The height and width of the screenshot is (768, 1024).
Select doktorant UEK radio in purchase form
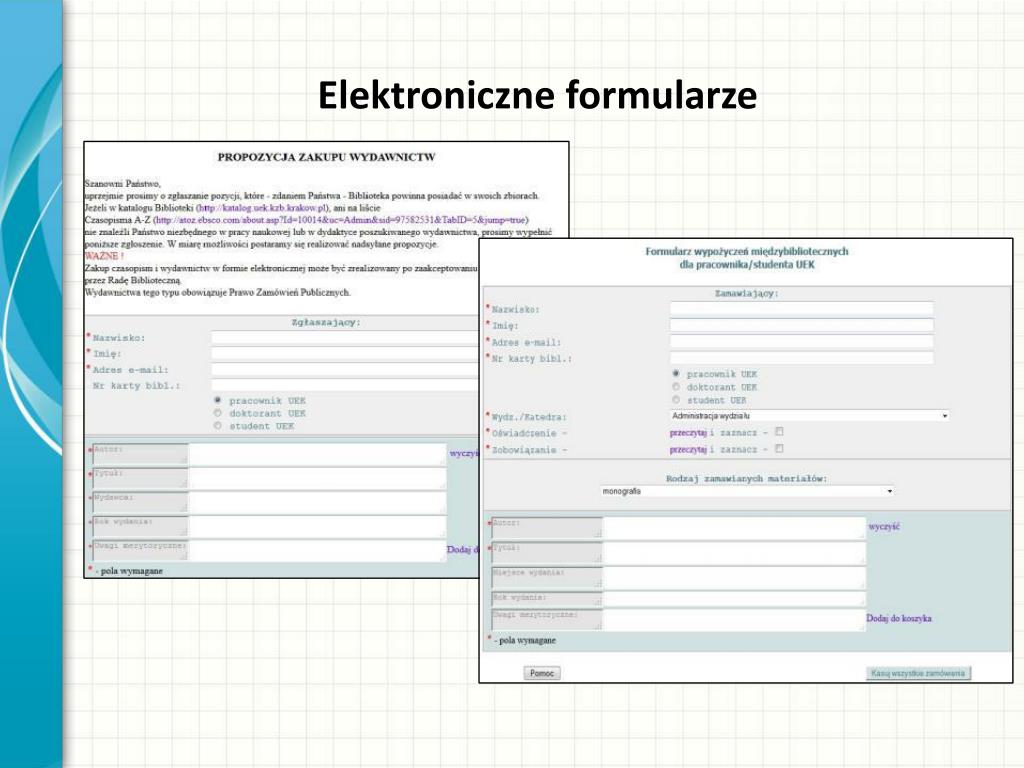pos(217,413)
